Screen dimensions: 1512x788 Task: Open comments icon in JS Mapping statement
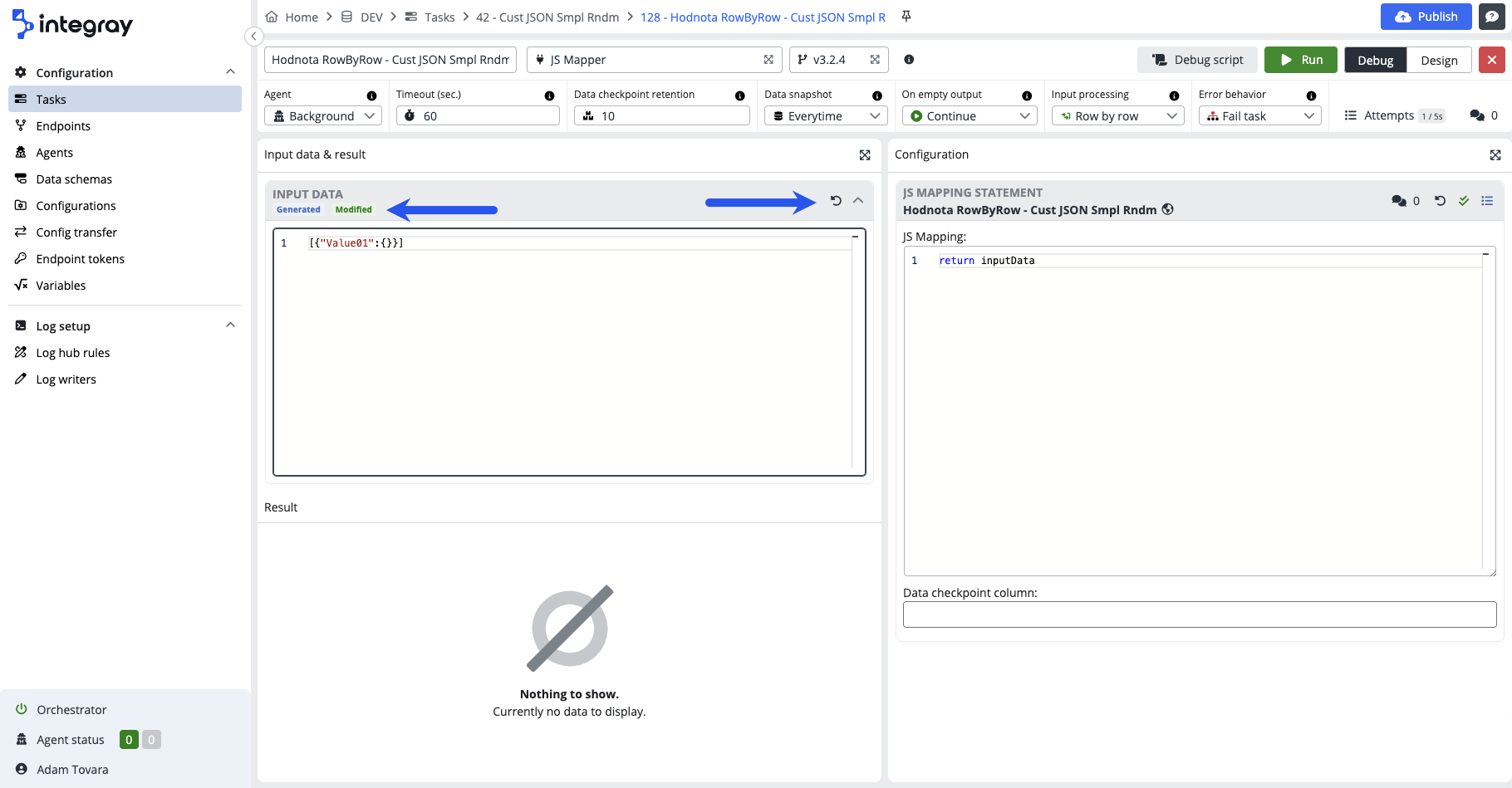pyautogui.click(x=1399, y=201)
